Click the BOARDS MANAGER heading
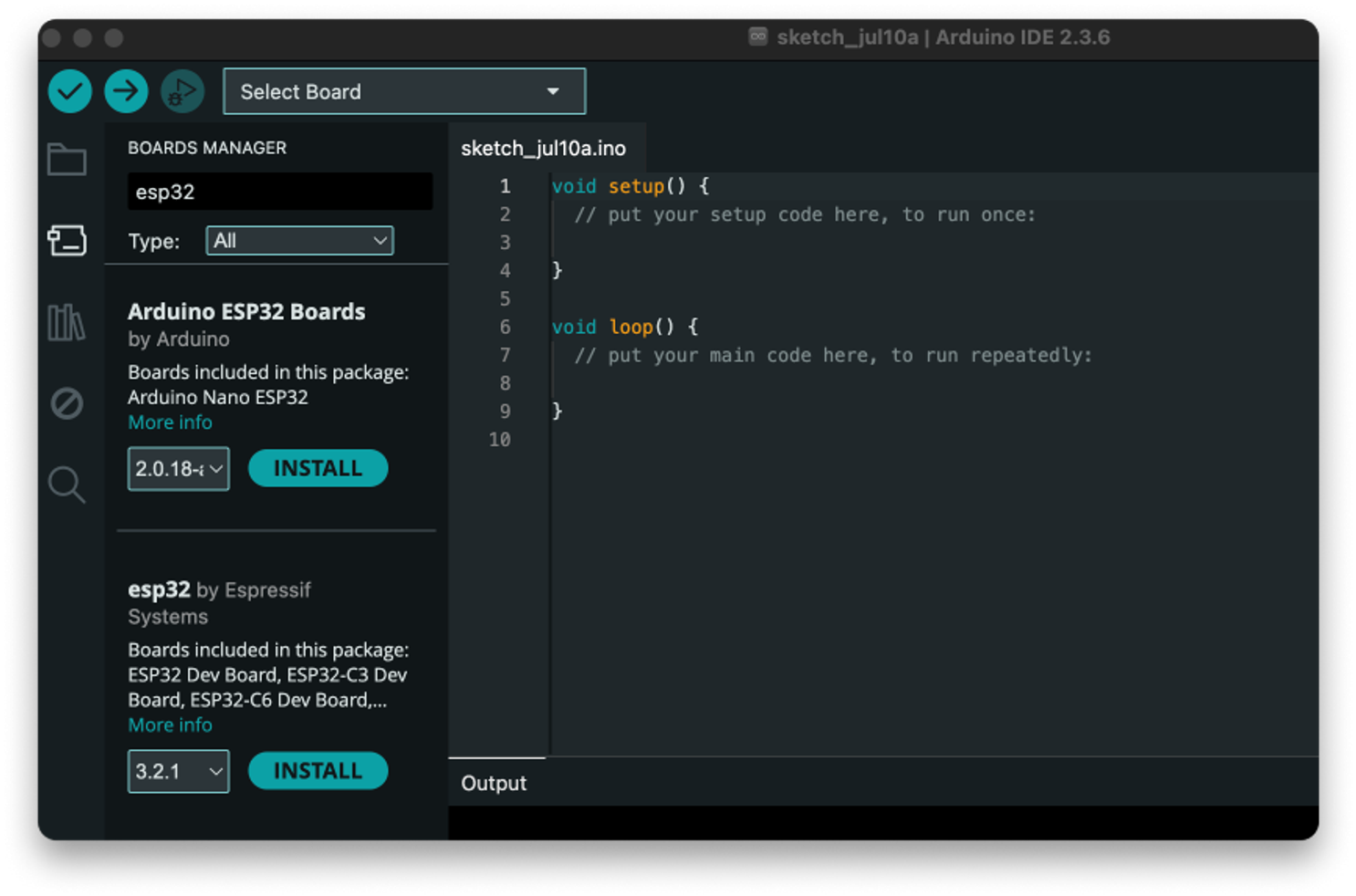 pos(207,148)
